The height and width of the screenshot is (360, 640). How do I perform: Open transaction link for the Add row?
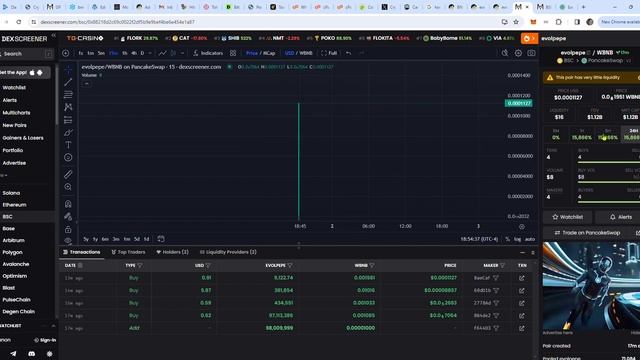click(x=522, y=328)
